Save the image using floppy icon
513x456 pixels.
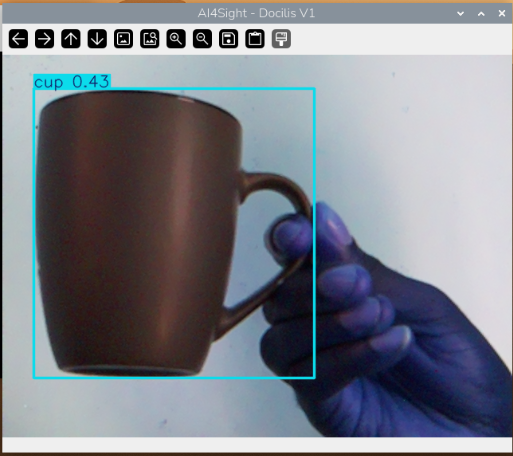229,39
